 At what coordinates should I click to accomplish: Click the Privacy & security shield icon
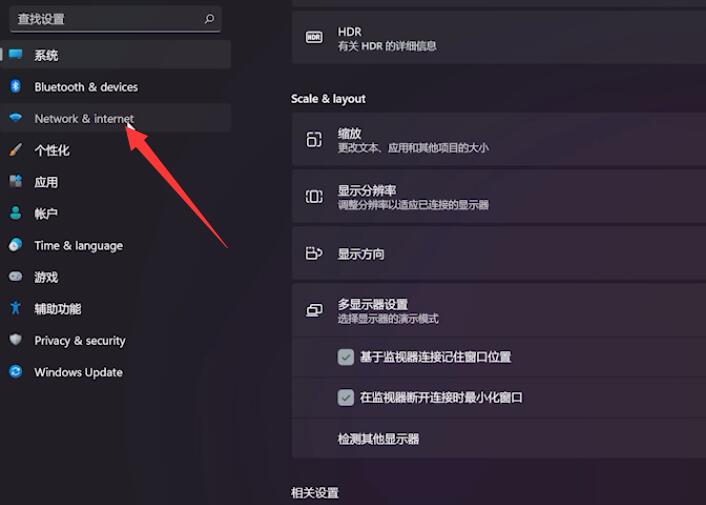point(16,340)
